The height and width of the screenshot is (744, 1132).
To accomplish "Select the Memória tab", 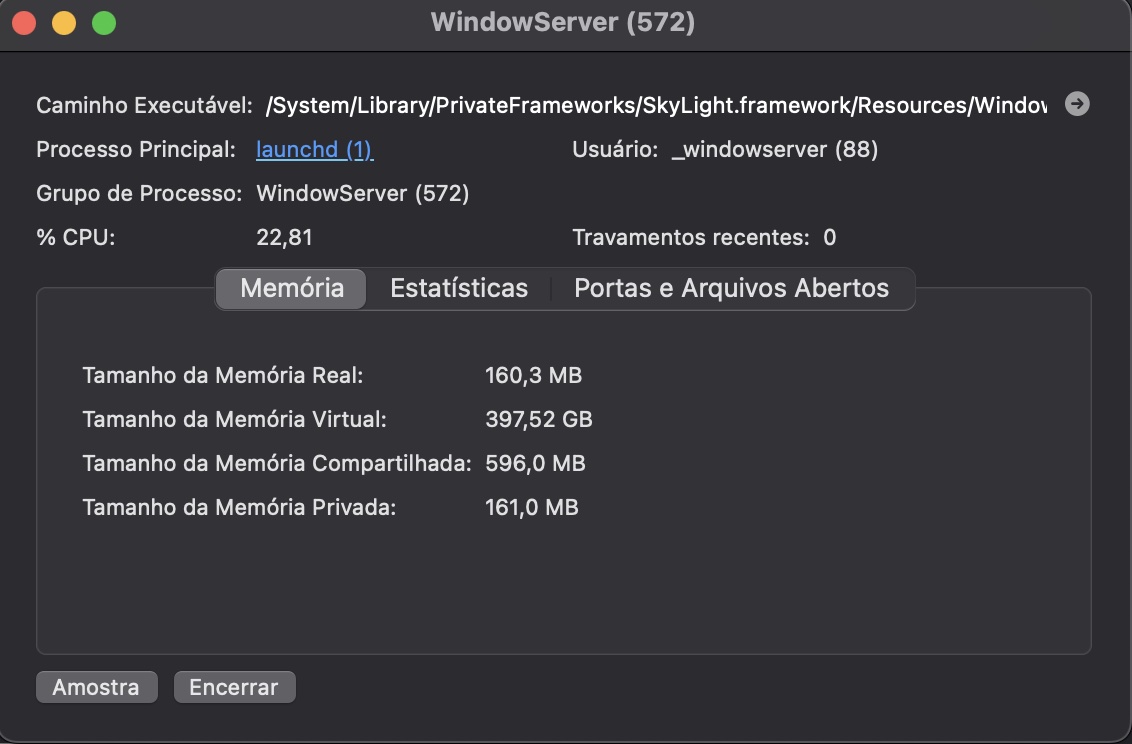I will tap(290, 288).
